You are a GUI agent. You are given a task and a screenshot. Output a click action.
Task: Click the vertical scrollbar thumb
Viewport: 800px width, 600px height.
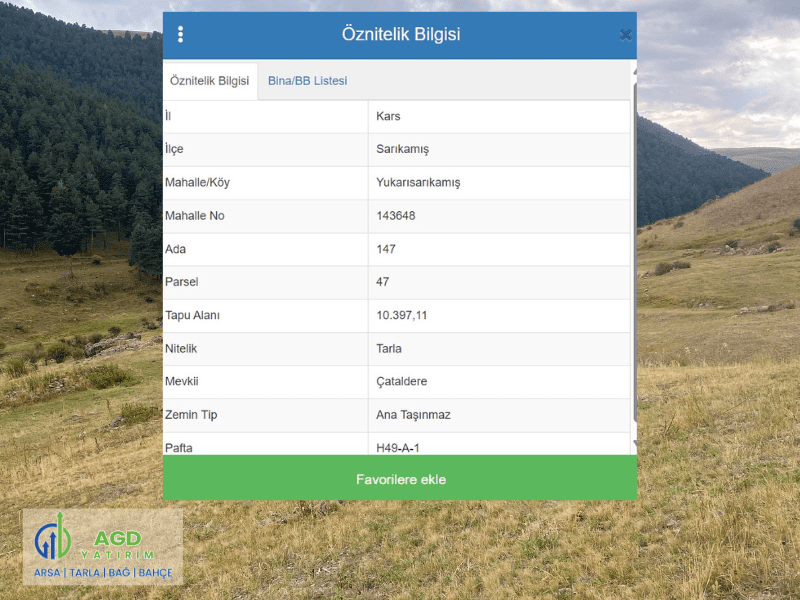(x=634, y=250)
